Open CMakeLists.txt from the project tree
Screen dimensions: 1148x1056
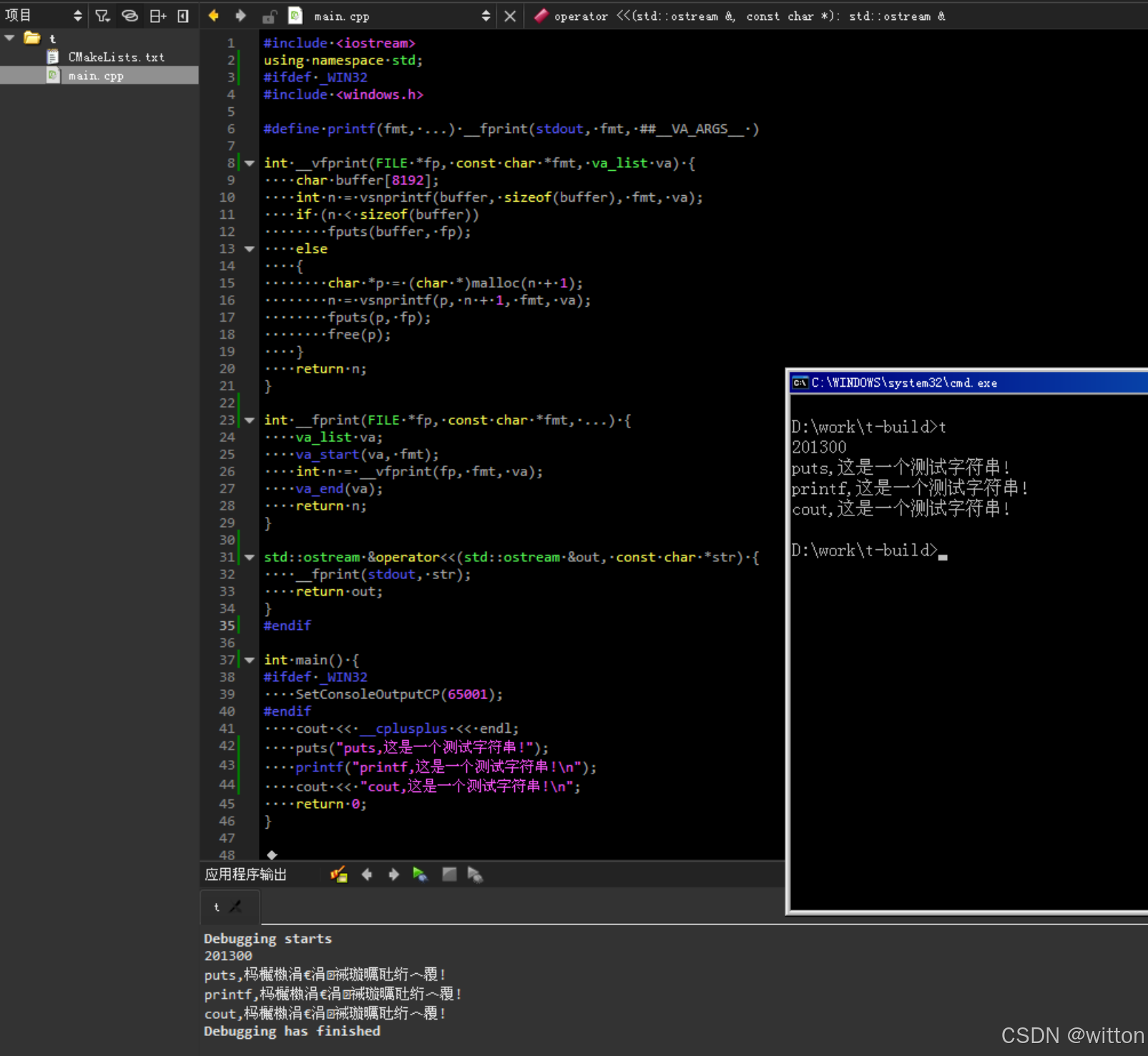pos(116,57)
